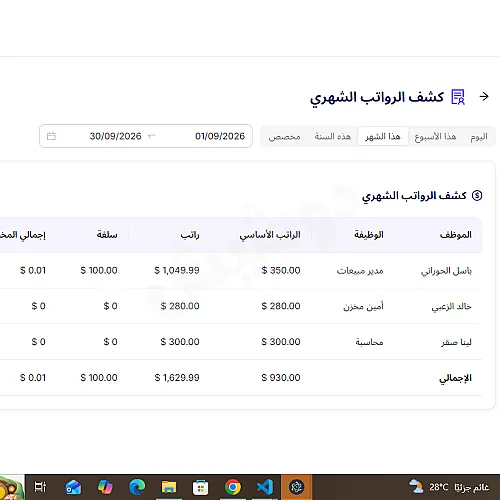The image size is (500, 500).
Task: Select employee لينا صقر
Action: coord(456,342)
